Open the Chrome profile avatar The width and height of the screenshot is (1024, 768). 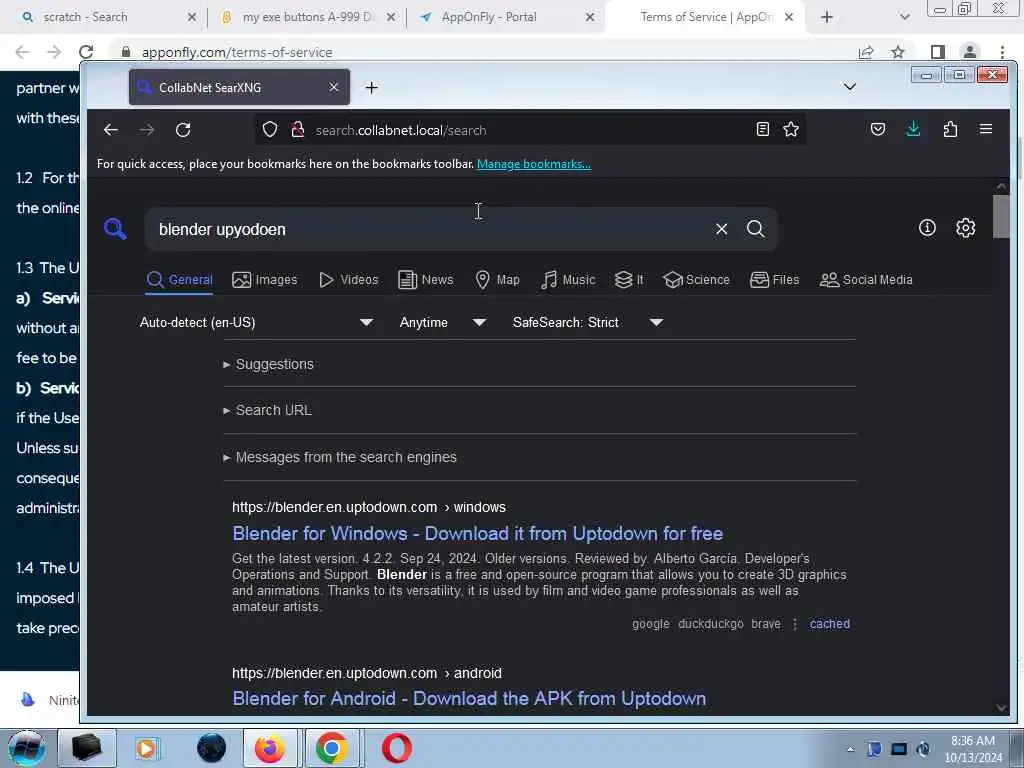coord(970,52)
